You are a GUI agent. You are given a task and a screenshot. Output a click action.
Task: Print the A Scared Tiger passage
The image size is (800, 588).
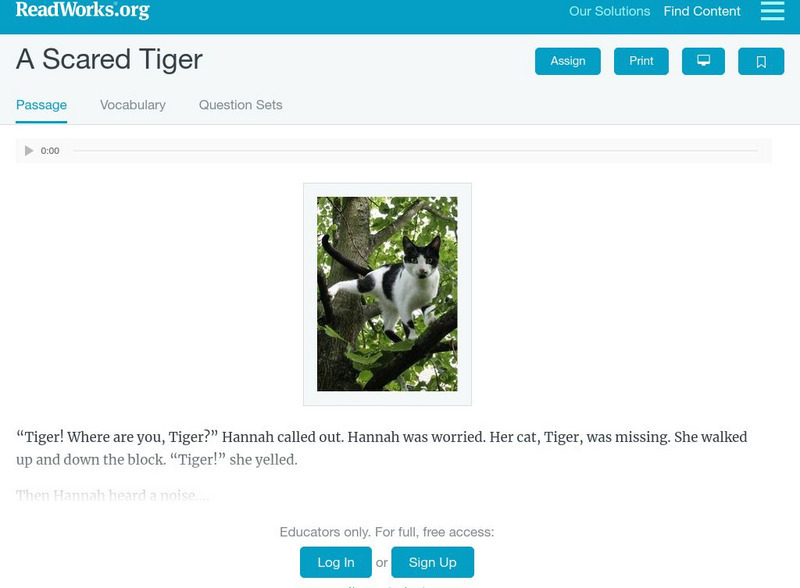[641, 61]
